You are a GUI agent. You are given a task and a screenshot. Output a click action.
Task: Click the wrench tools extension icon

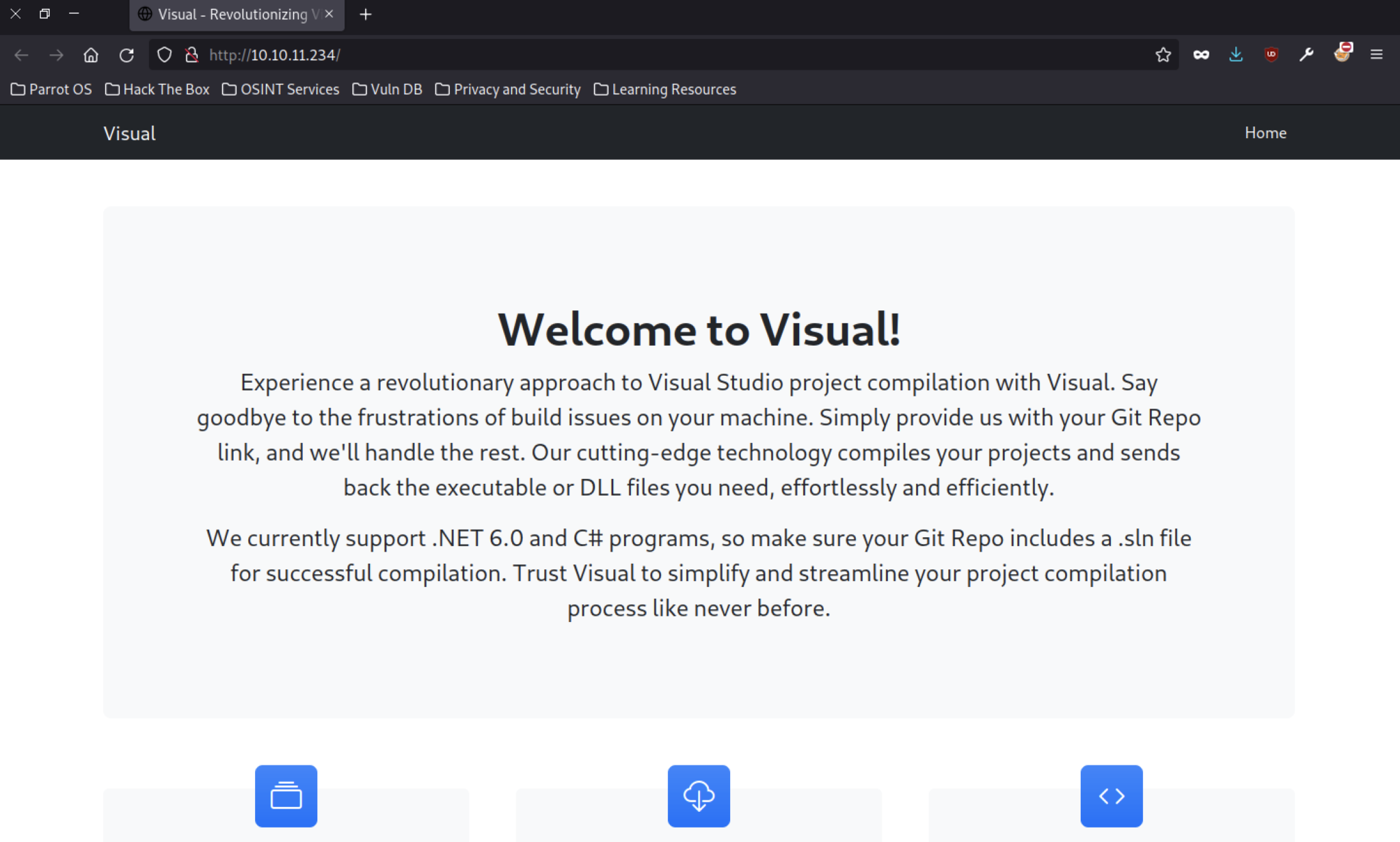click(x=1306, y=55)
